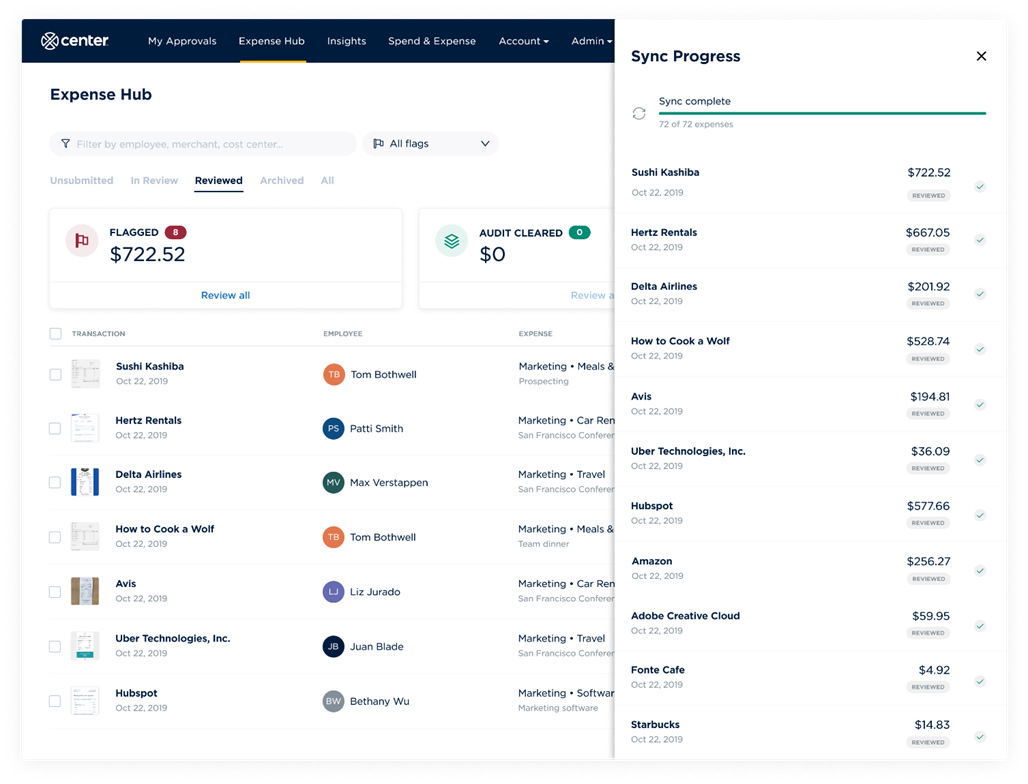Click the sync refresh icon
1028x784 pixels.
639,113
